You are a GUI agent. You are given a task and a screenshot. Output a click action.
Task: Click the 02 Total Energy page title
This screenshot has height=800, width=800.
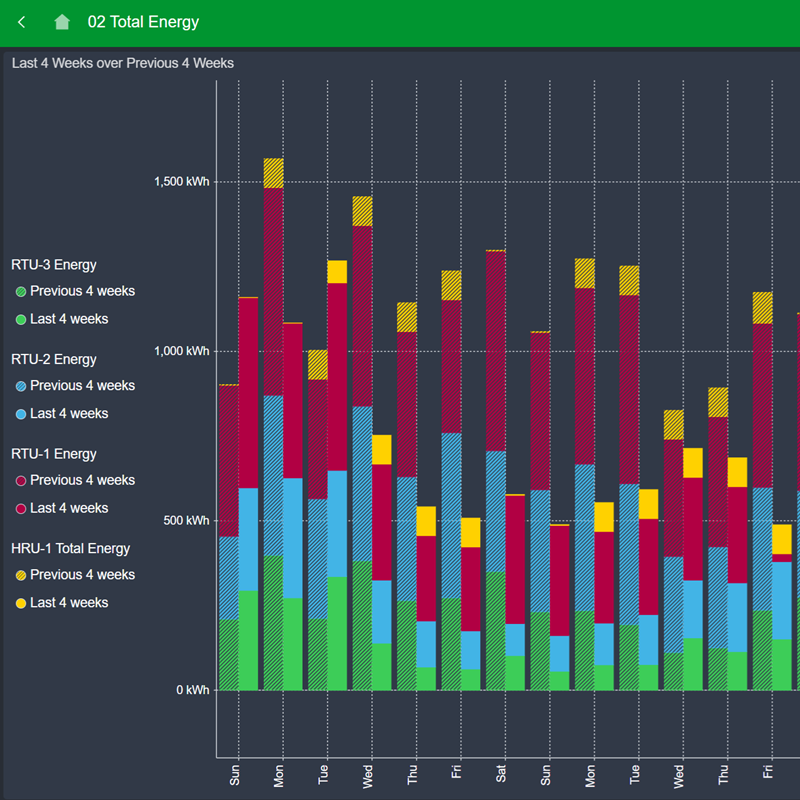[143, 22]
